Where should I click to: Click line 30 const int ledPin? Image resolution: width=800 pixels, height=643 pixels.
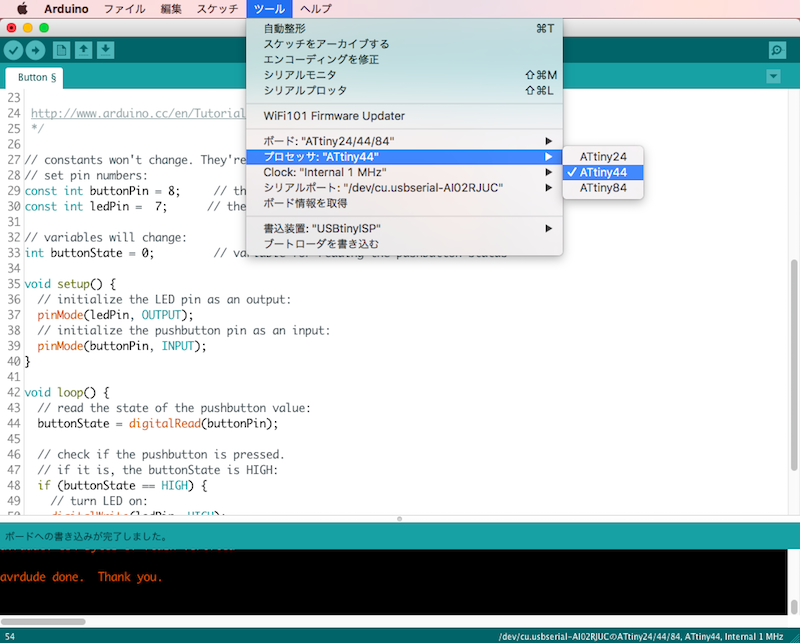95,206
